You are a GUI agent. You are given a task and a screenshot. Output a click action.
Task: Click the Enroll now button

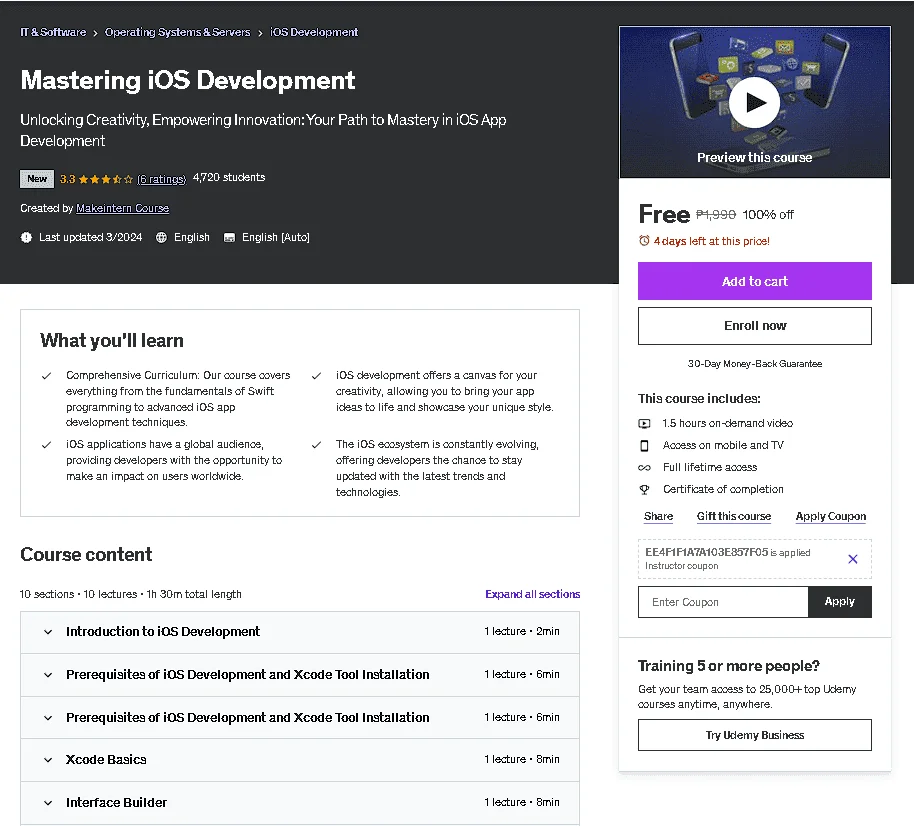(754, 326)
